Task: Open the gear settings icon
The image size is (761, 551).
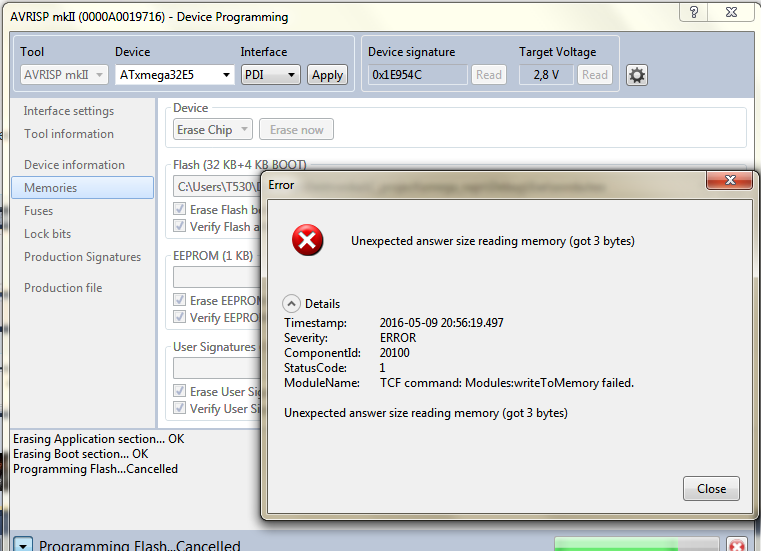Action: click(637, 75)
